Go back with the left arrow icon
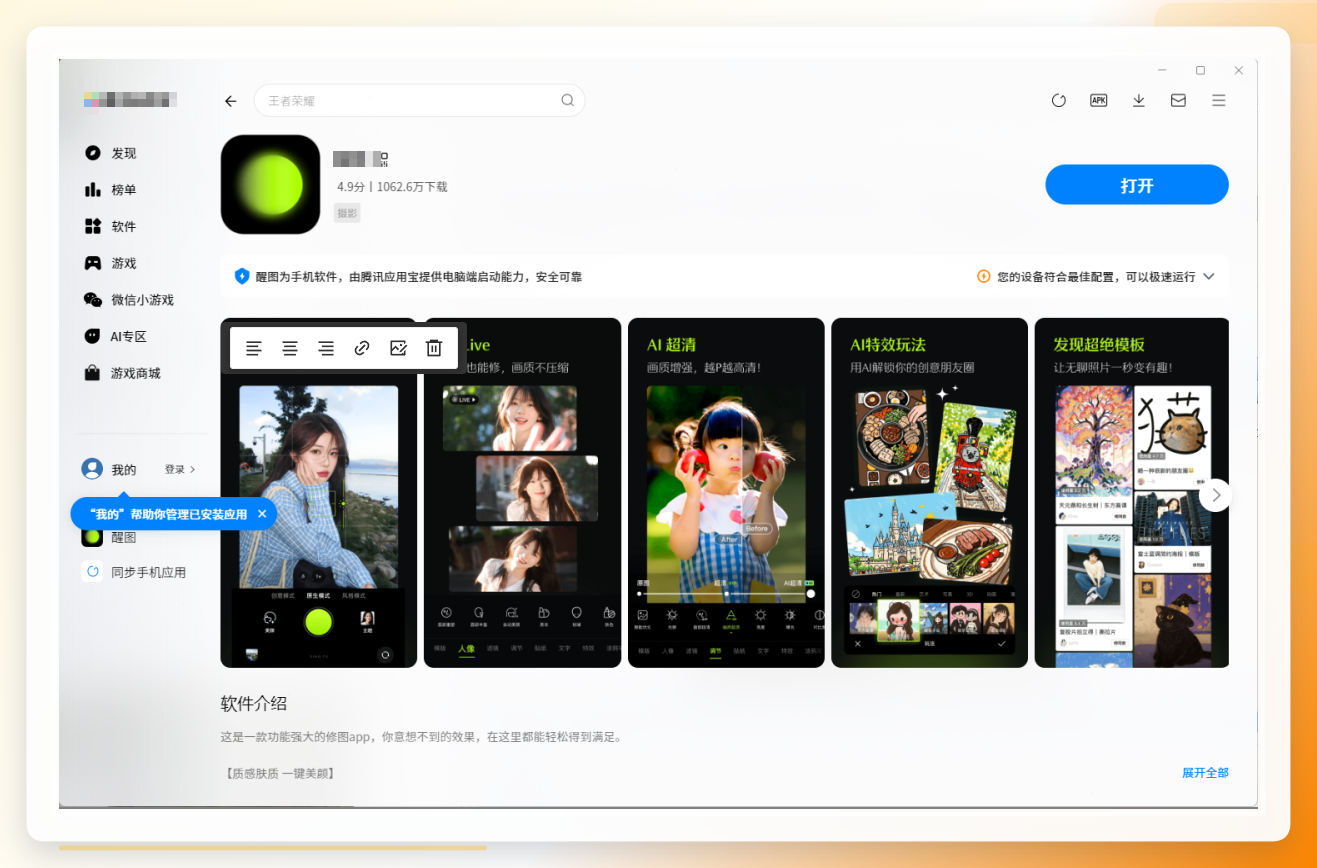The height and width of the screenshot is (868, 1317). (231, 101)
